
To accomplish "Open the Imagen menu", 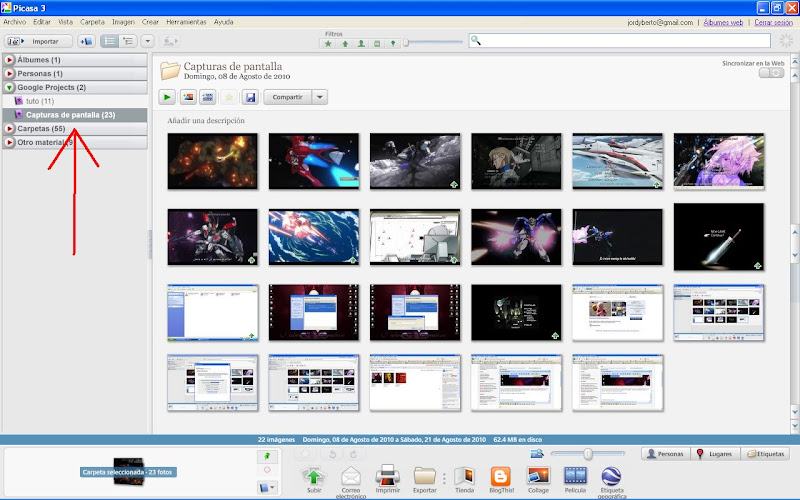I will tap(123, 22).
